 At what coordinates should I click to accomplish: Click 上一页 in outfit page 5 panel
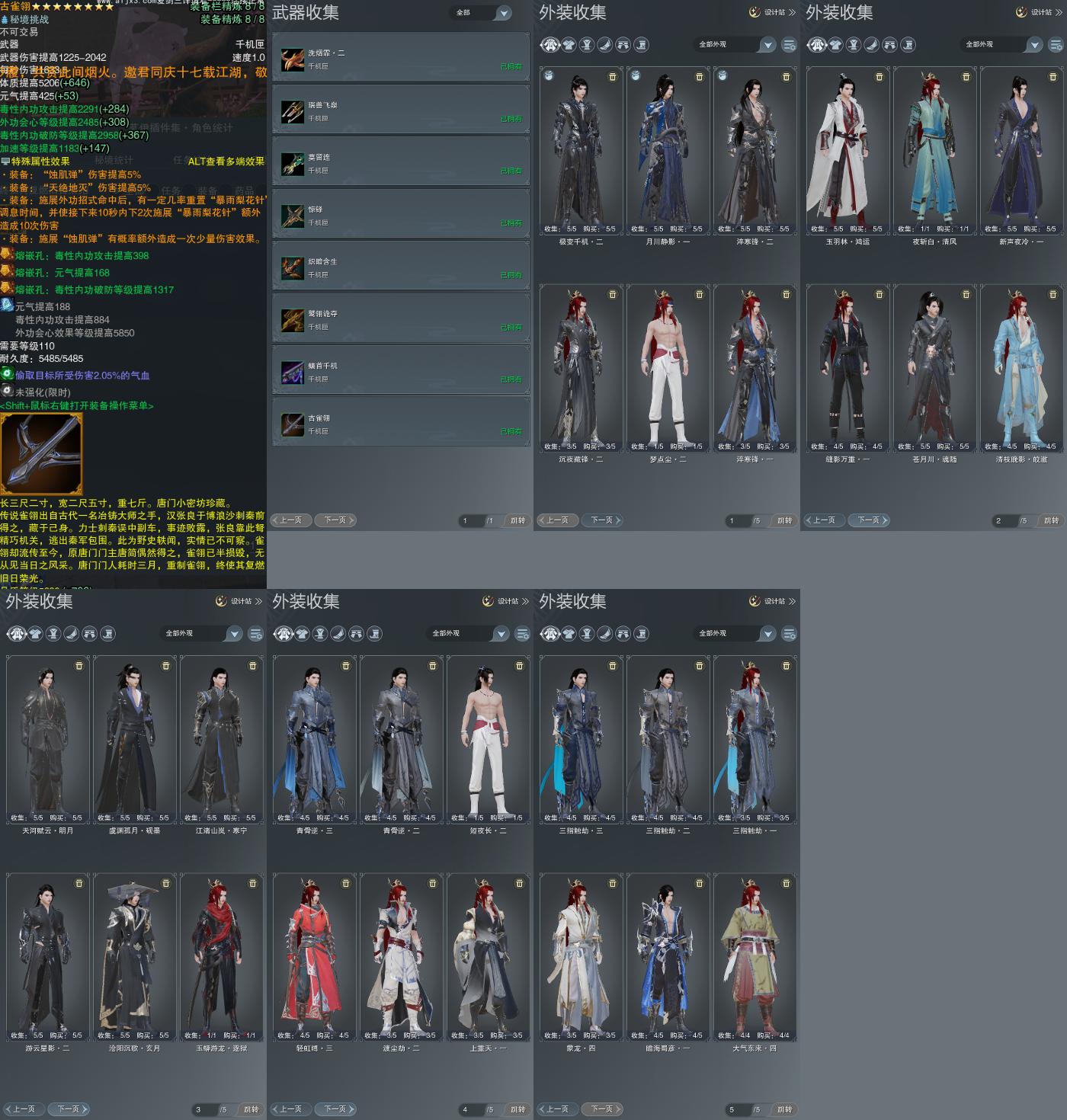tap(556, 1109)
